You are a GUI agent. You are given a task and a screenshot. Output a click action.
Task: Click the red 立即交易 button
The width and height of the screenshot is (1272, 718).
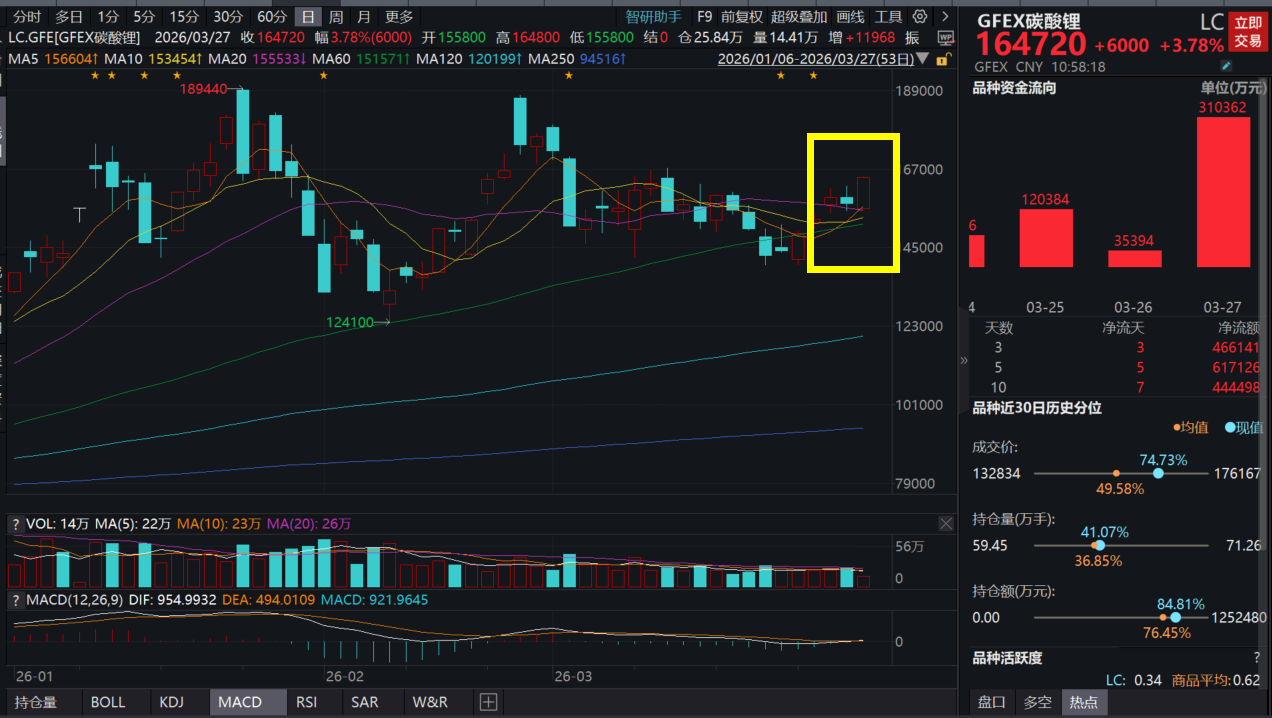pyautogui.click(x=1247, y=32)
